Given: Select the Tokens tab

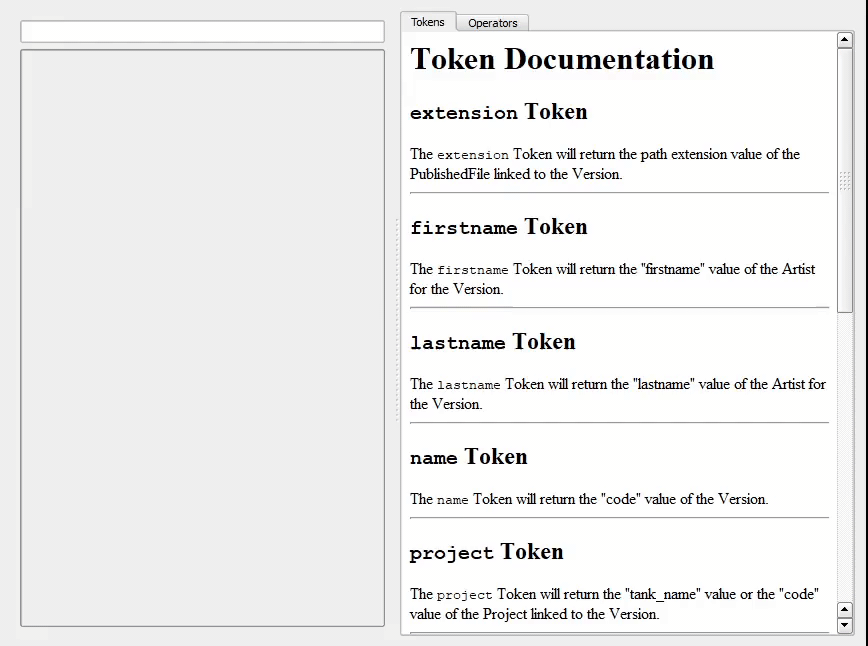Looking at the screenshot, I should [x=428, y=22].
